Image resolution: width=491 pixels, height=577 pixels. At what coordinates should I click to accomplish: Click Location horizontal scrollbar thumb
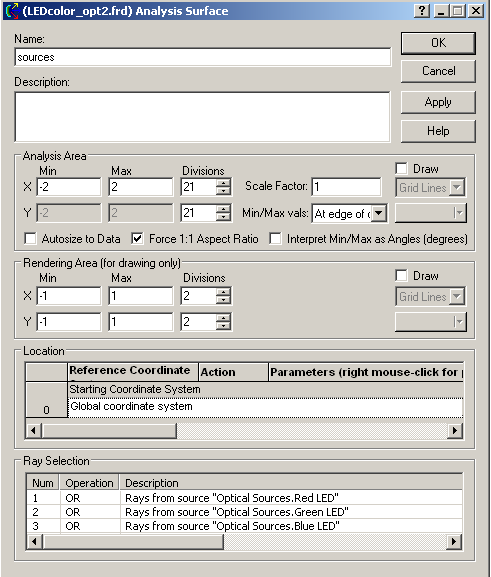(109, 431)
